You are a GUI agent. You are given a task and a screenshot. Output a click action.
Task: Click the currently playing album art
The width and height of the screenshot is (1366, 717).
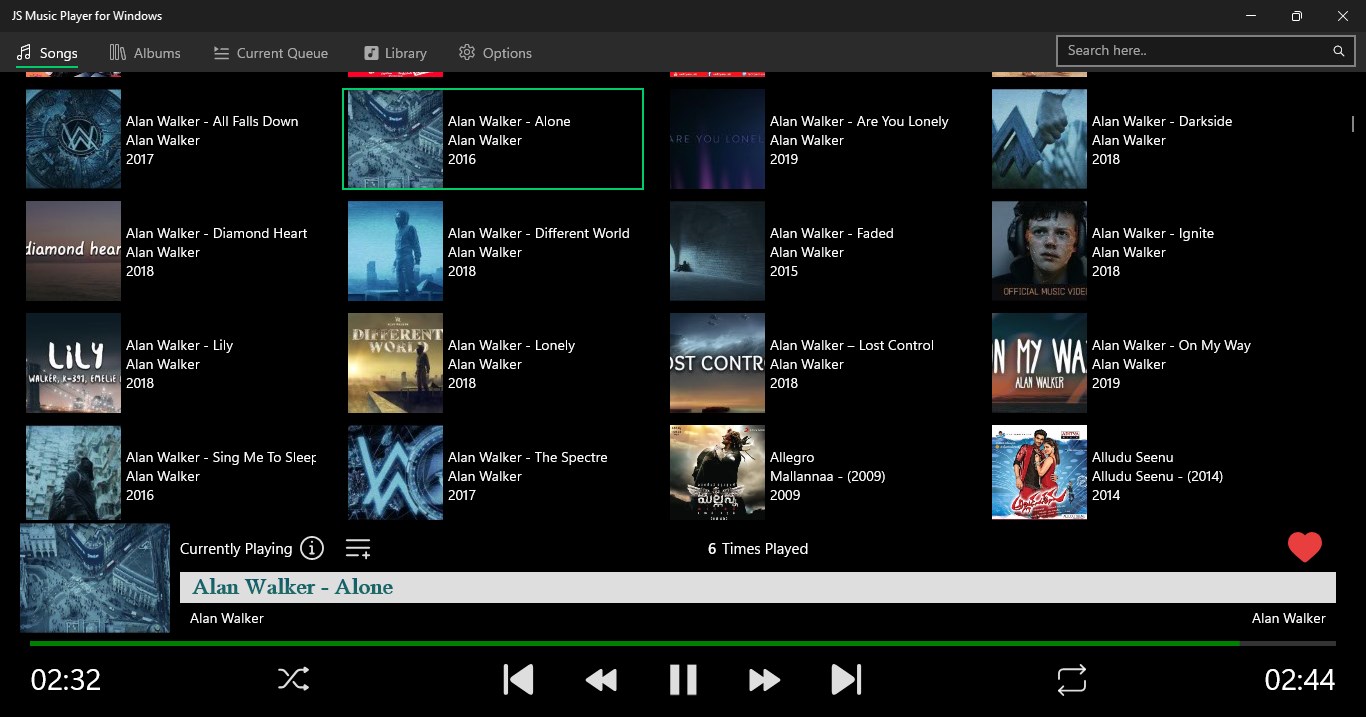pos(95,578)
